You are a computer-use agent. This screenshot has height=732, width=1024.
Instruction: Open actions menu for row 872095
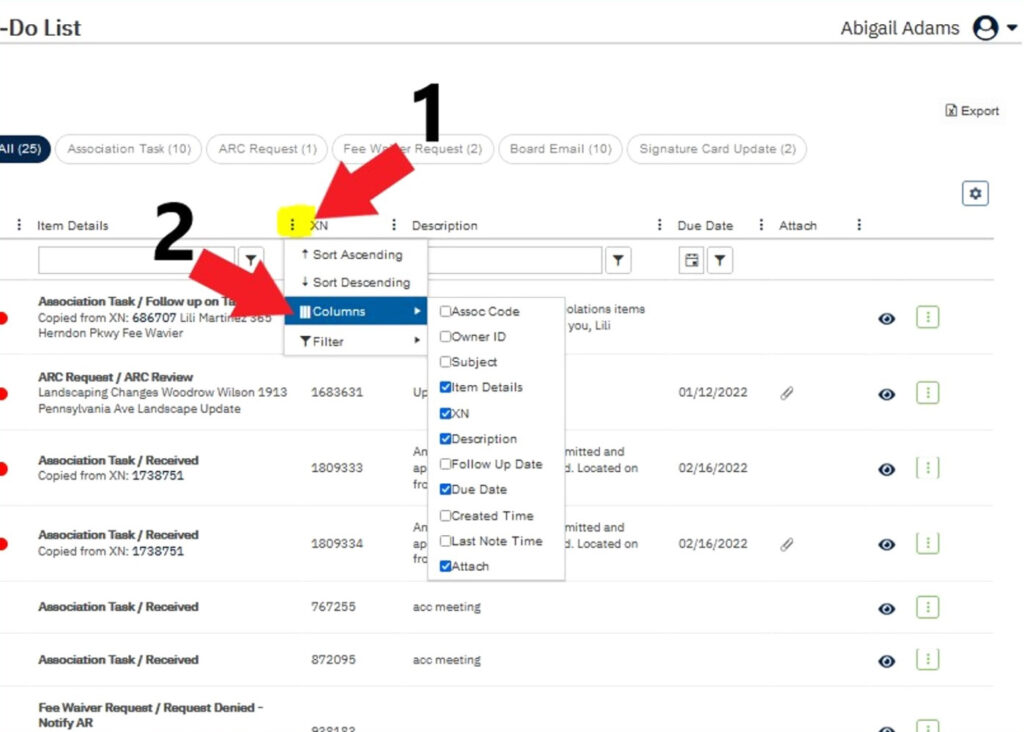tap(927, 660)
